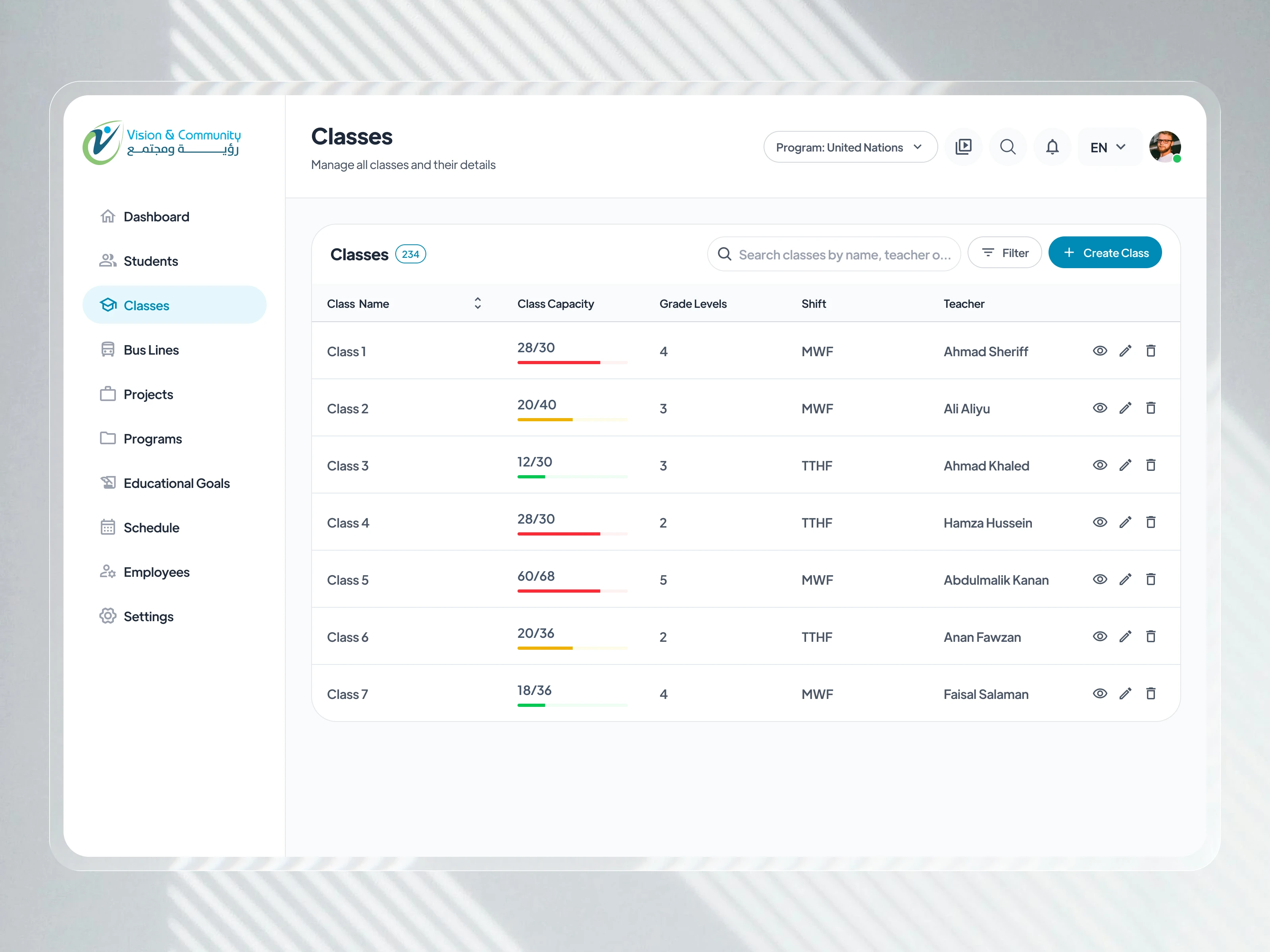The height and width of the screenshot is (952, 1270).
Task: Click the Vision & Community logo
Action: [x=162, y=142]
